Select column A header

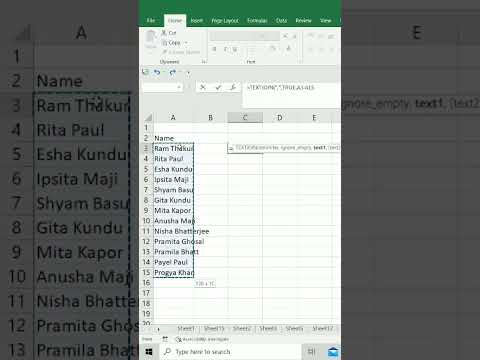click(x=173, y=117)
